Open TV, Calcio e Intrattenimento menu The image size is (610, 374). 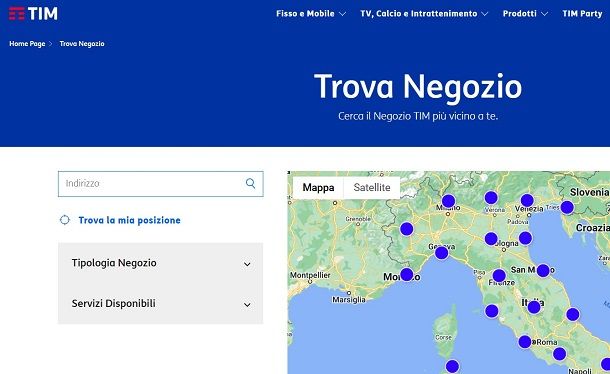coord(419,14)
